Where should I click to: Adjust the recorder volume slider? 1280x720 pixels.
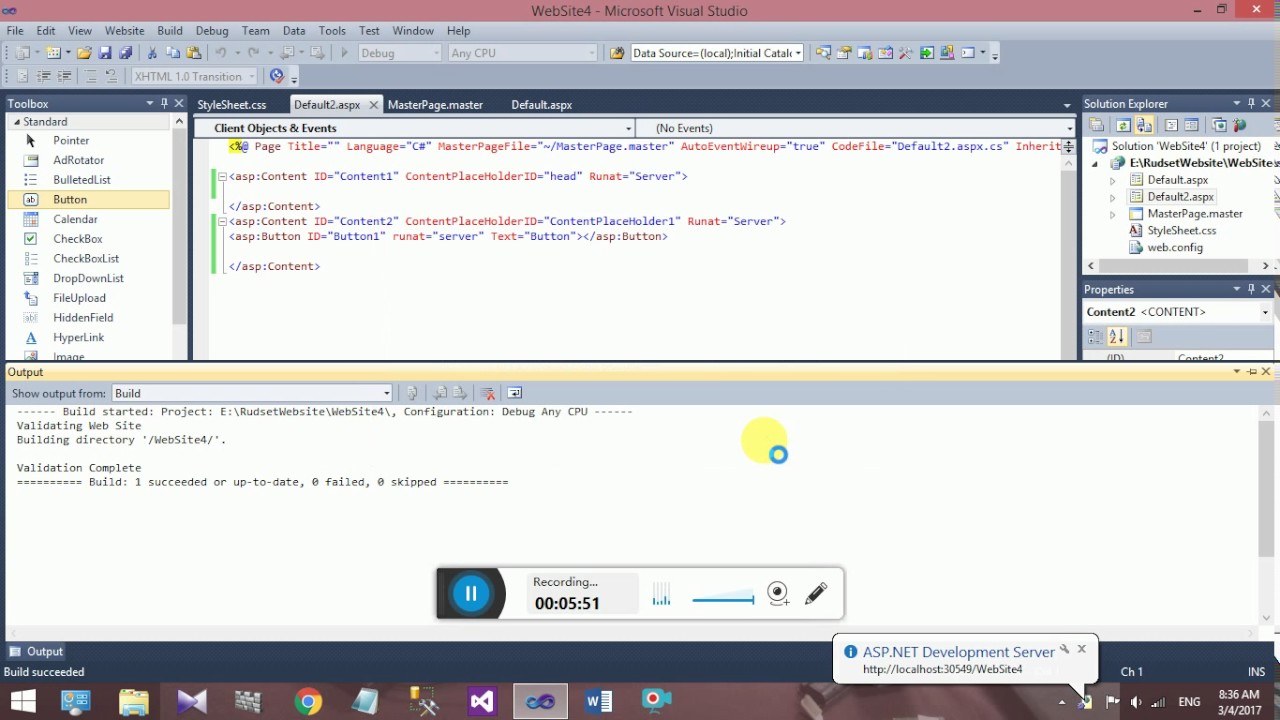point(723,599)
